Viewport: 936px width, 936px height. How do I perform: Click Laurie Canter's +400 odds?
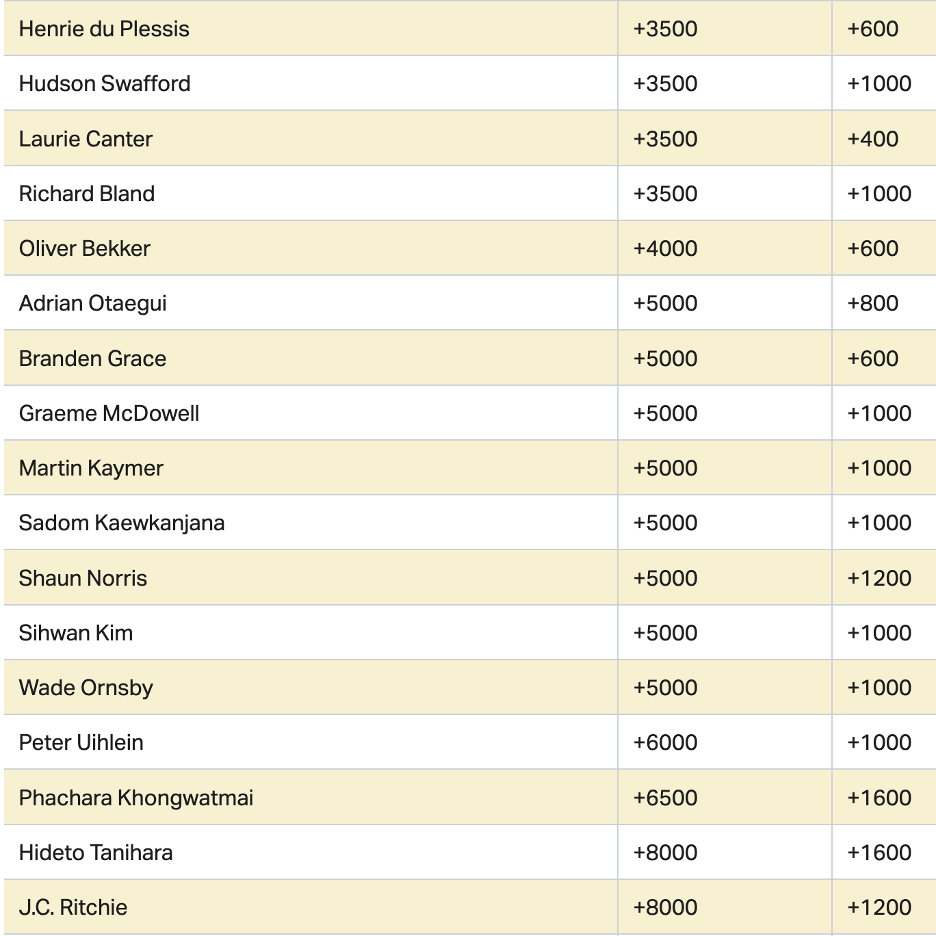(x=872, y=139)
